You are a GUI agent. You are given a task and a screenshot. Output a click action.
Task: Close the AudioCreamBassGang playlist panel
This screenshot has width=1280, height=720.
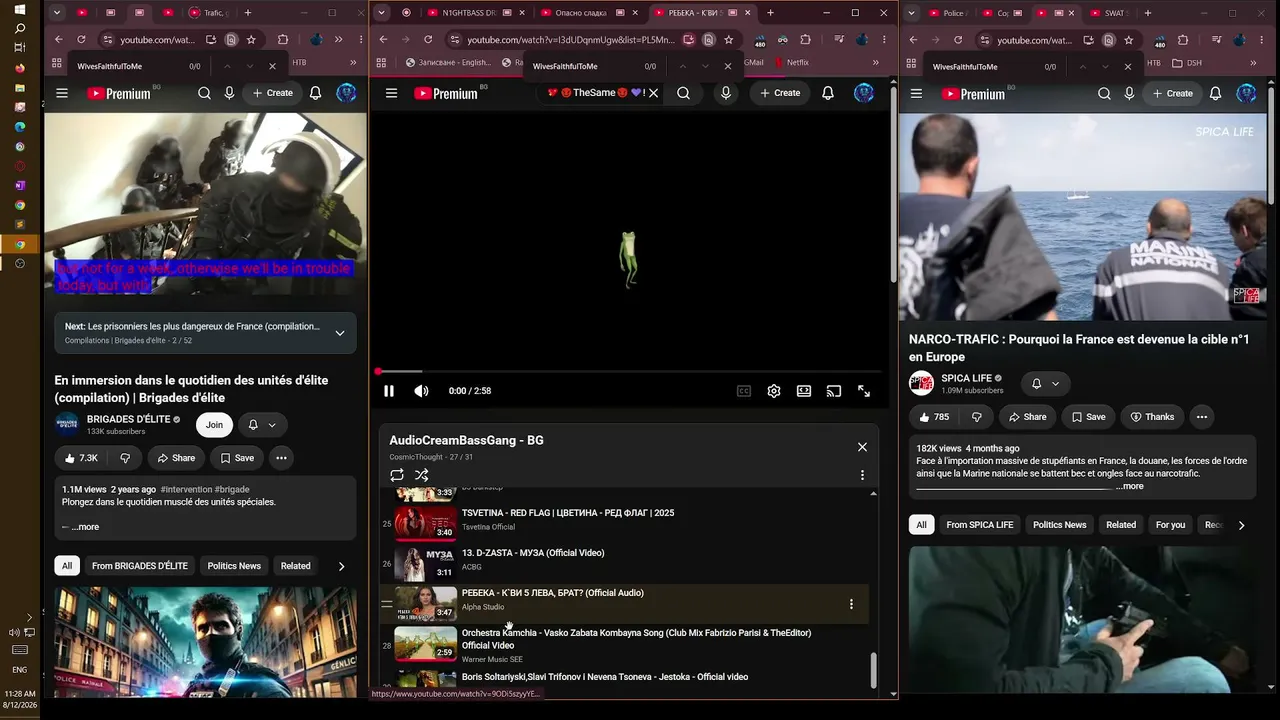pos(862,447)
